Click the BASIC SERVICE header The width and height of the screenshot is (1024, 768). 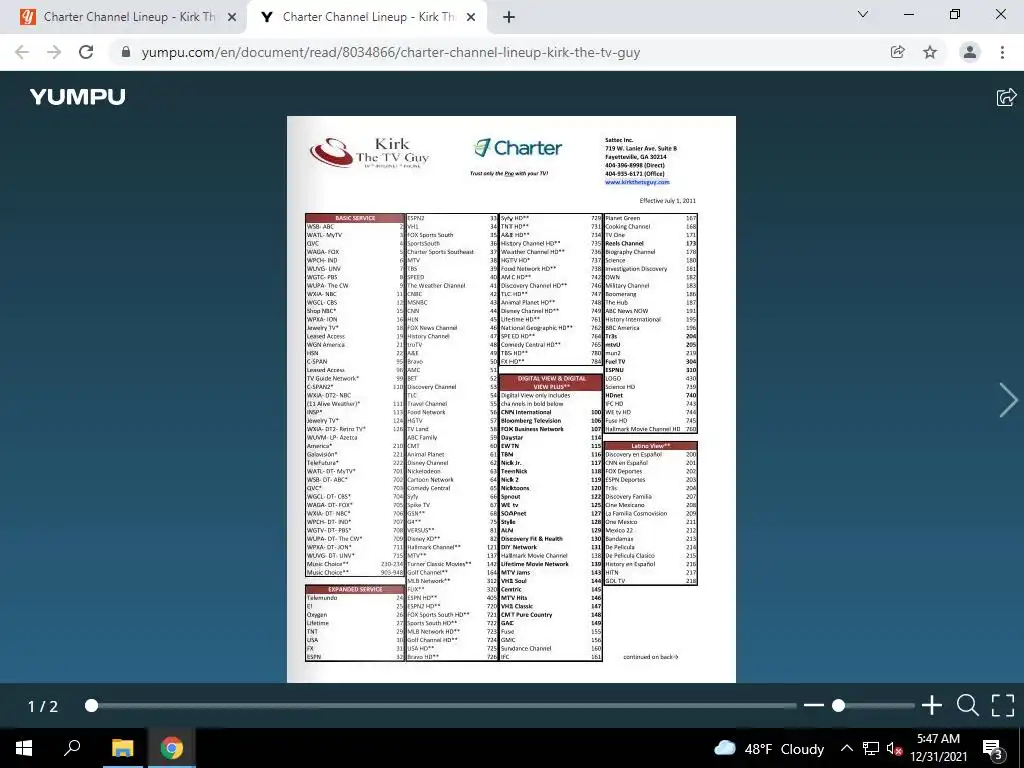tap(355, 218)
